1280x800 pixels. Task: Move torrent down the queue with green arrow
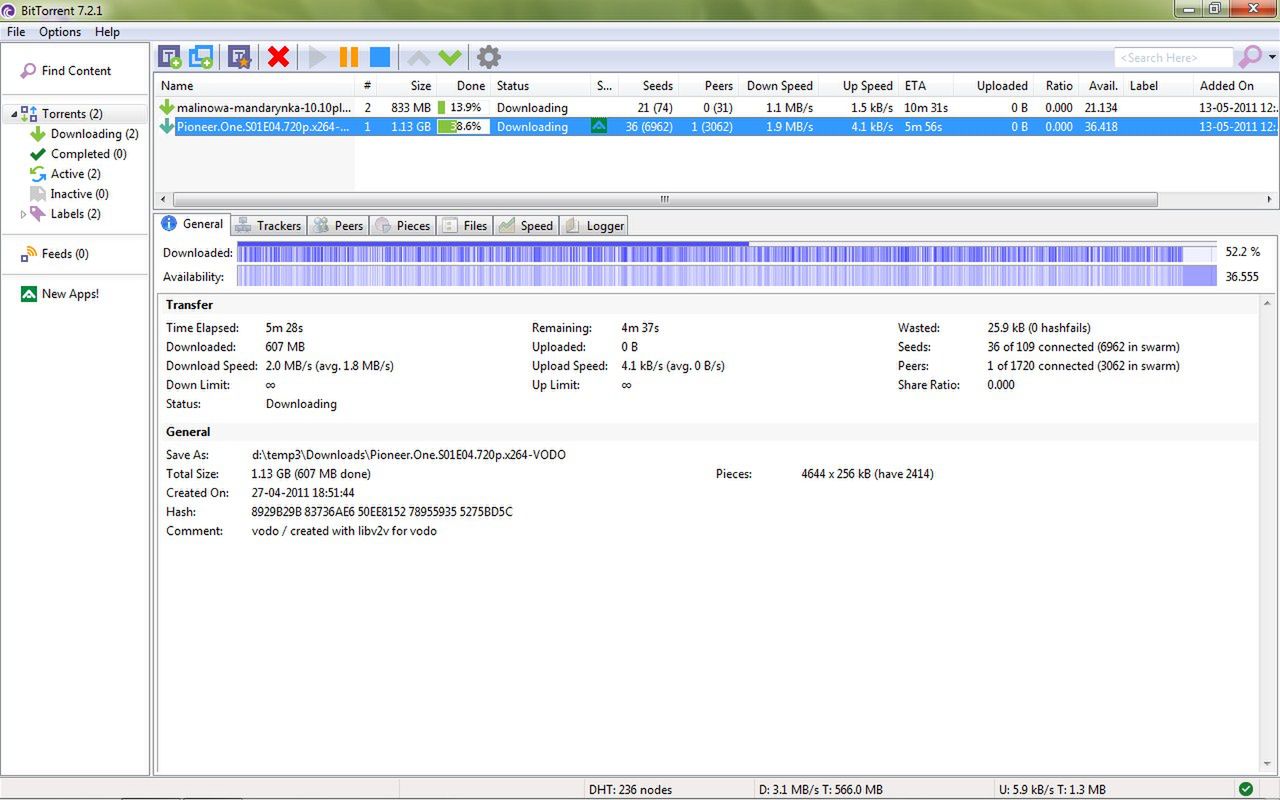450,58
